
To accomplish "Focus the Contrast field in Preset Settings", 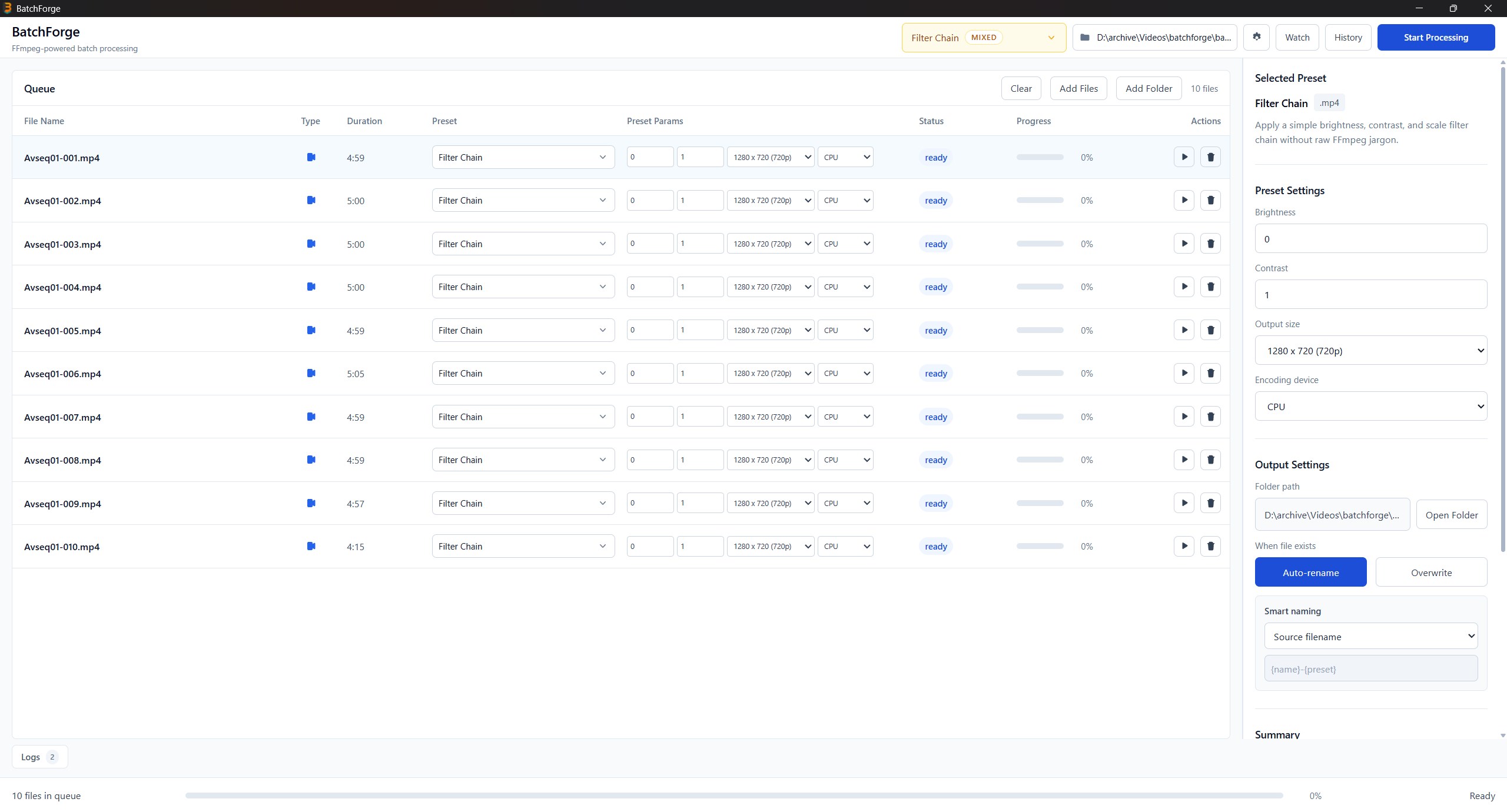I will coord(1371,294).
